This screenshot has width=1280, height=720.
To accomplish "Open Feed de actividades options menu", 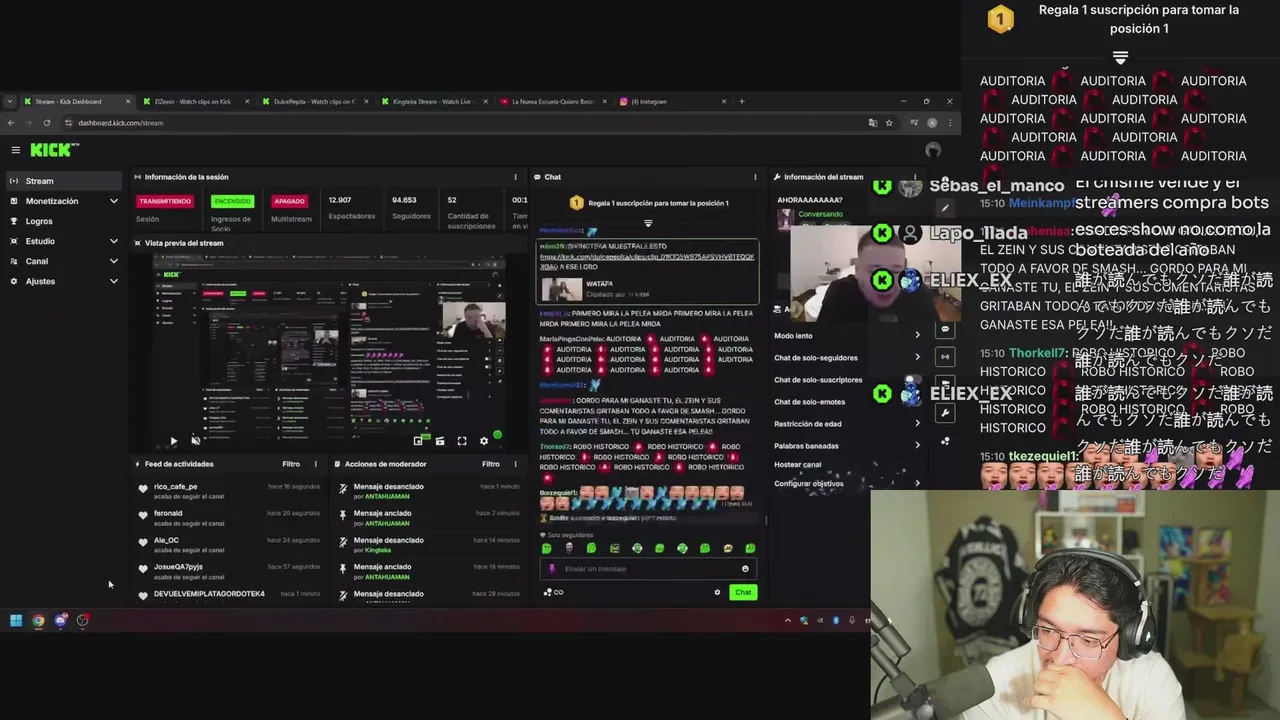I will [x=315, y=464].
